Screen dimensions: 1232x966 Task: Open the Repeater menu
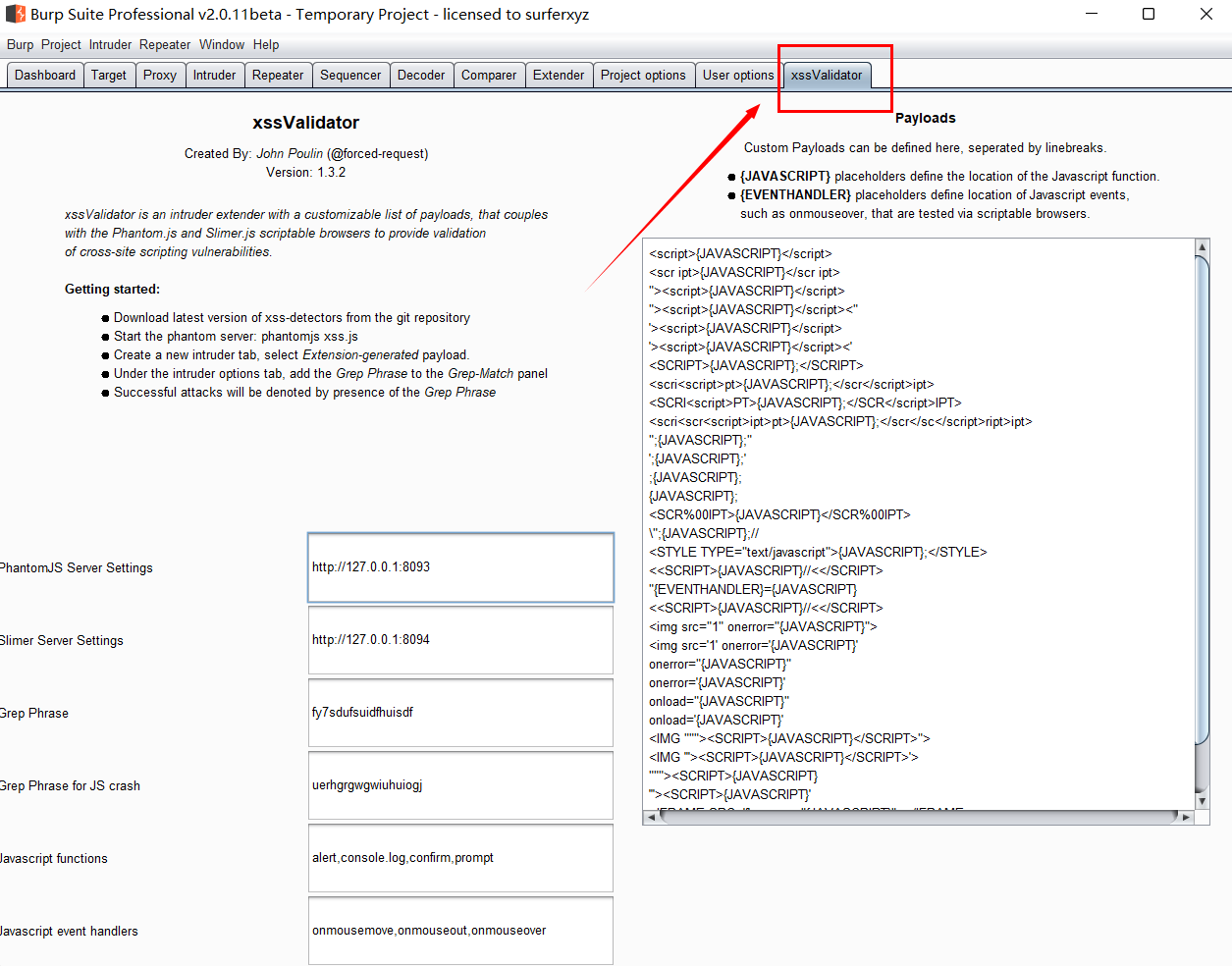(165, 45)
